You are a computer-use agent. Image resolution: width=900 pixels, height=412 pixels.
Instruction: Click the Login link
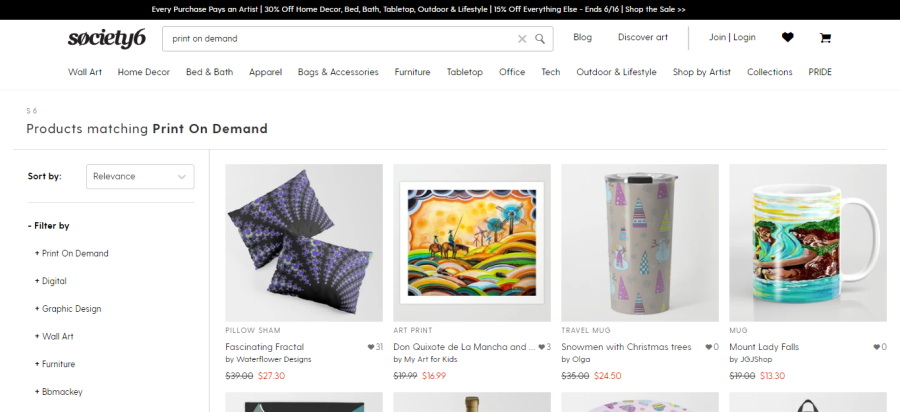click(x=744, y=37)
